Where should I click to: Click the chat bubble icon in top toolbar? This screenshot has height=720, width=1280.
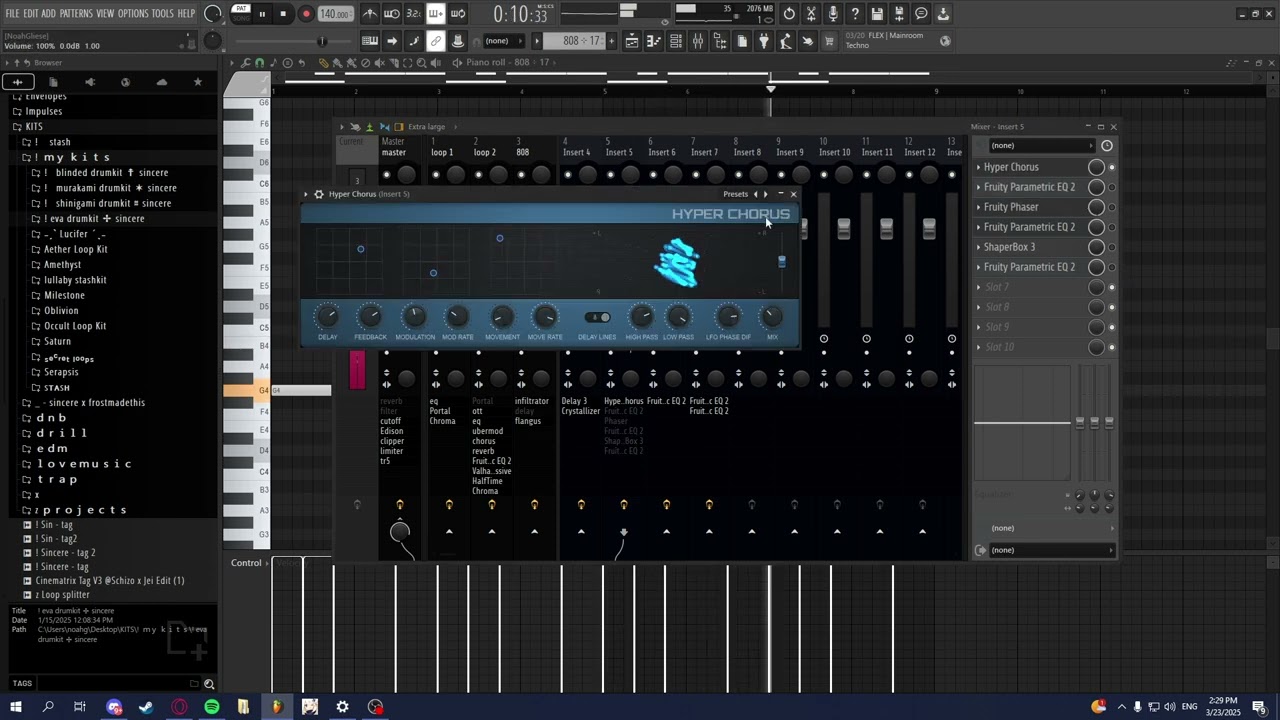coord(921,14)
